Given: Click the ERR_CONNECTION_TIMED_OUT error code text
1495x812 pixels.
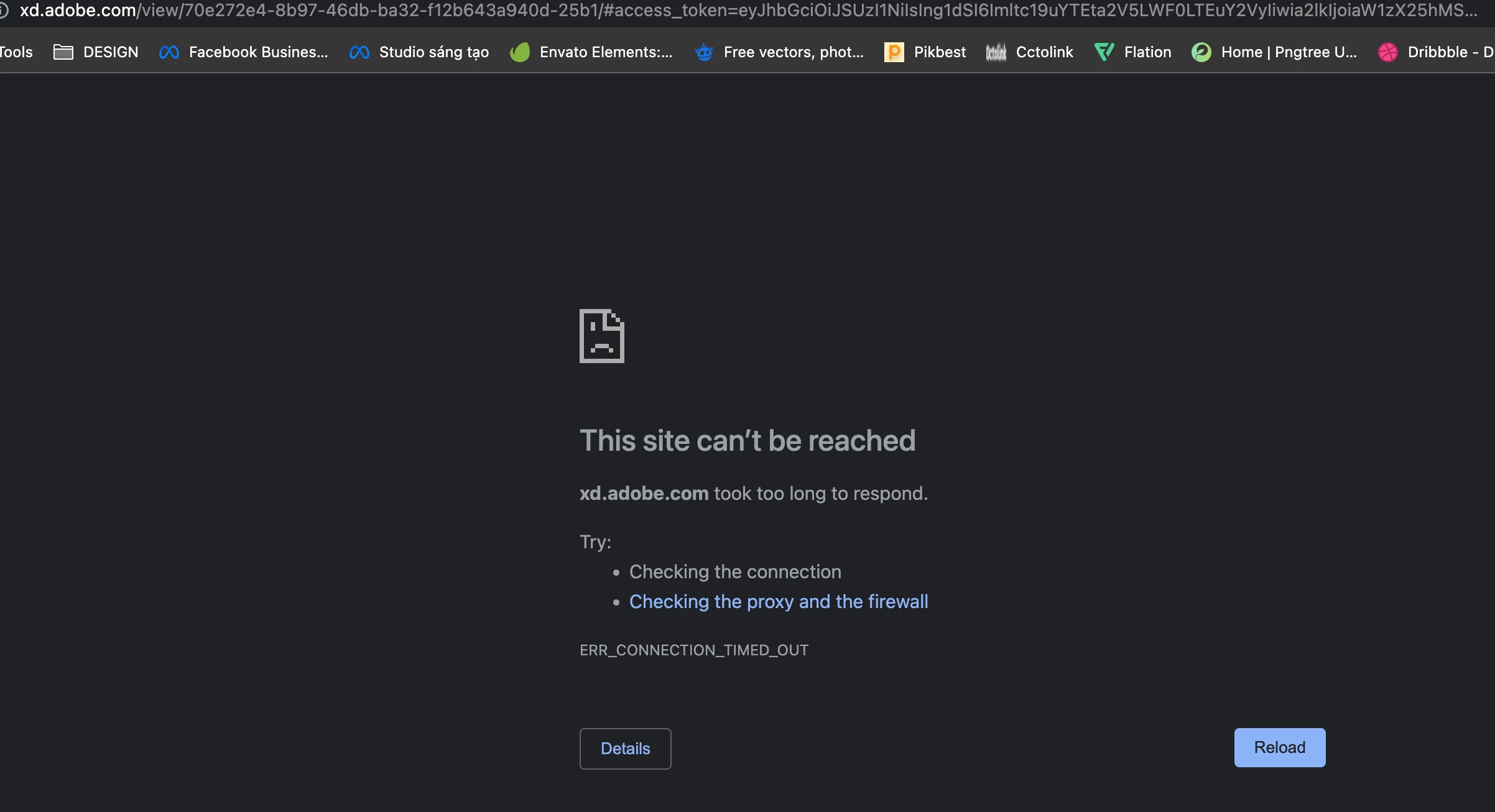Looking at the screenshot, I should click(694, 650).
